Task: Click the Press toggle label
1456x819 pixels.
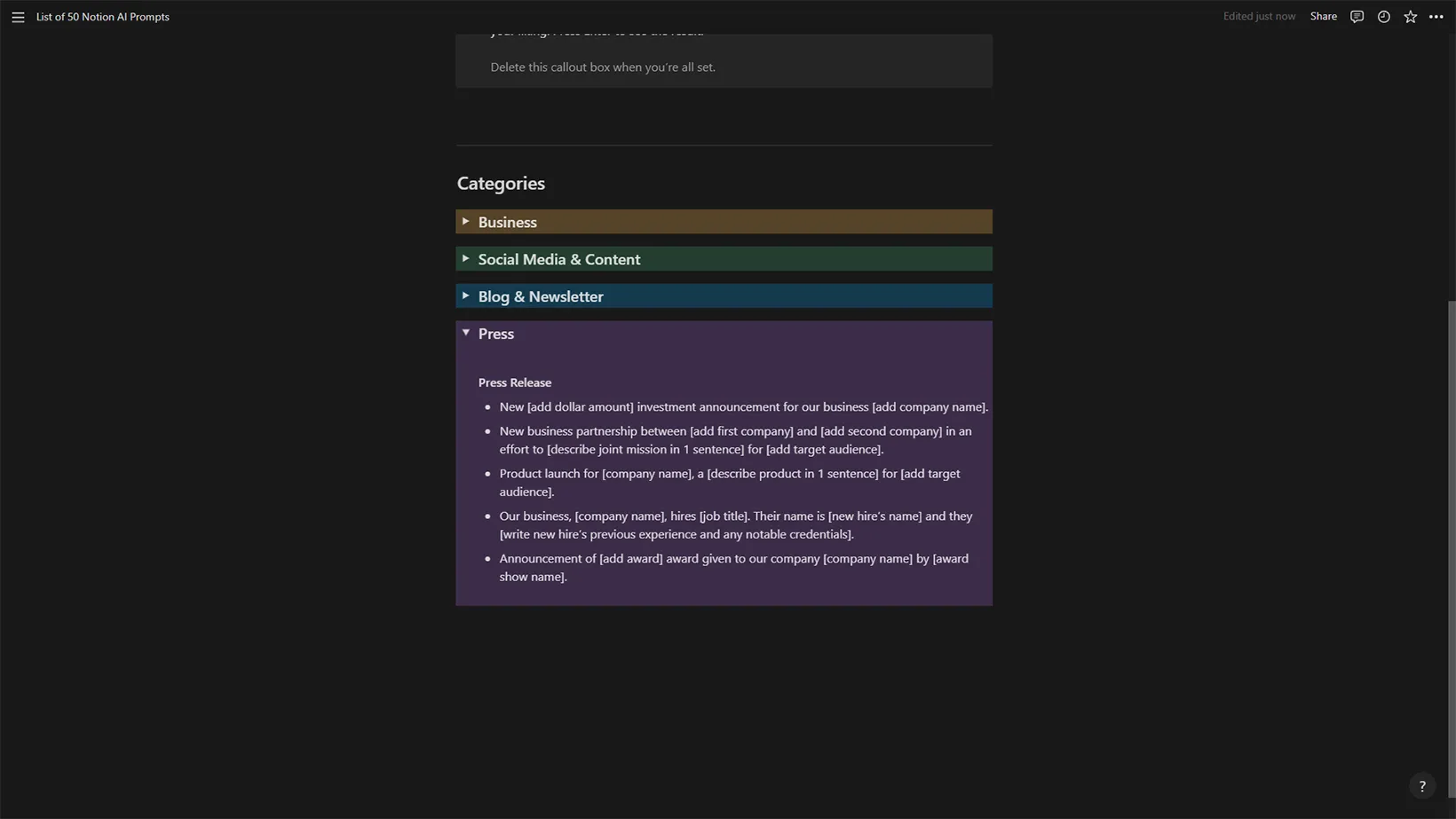Action: pos(495,335)
